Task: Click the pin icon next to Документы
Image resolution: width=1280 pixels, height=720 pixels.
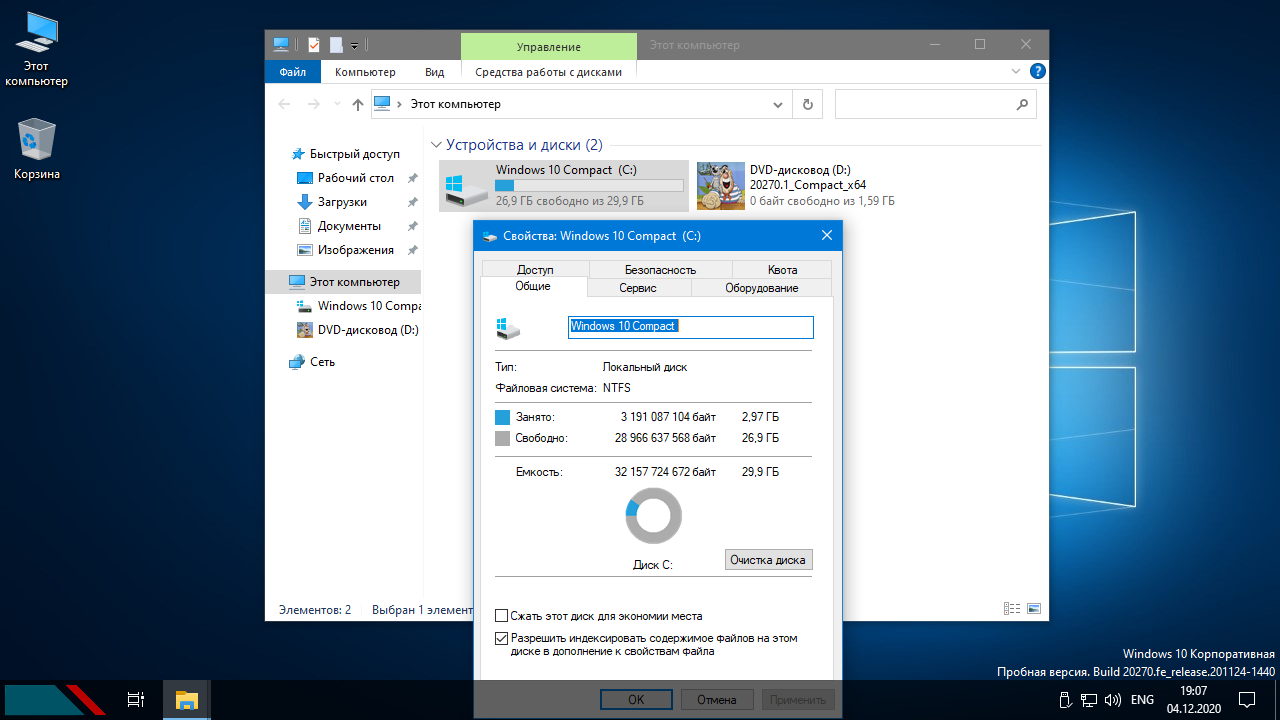Action: coord(412,226)
